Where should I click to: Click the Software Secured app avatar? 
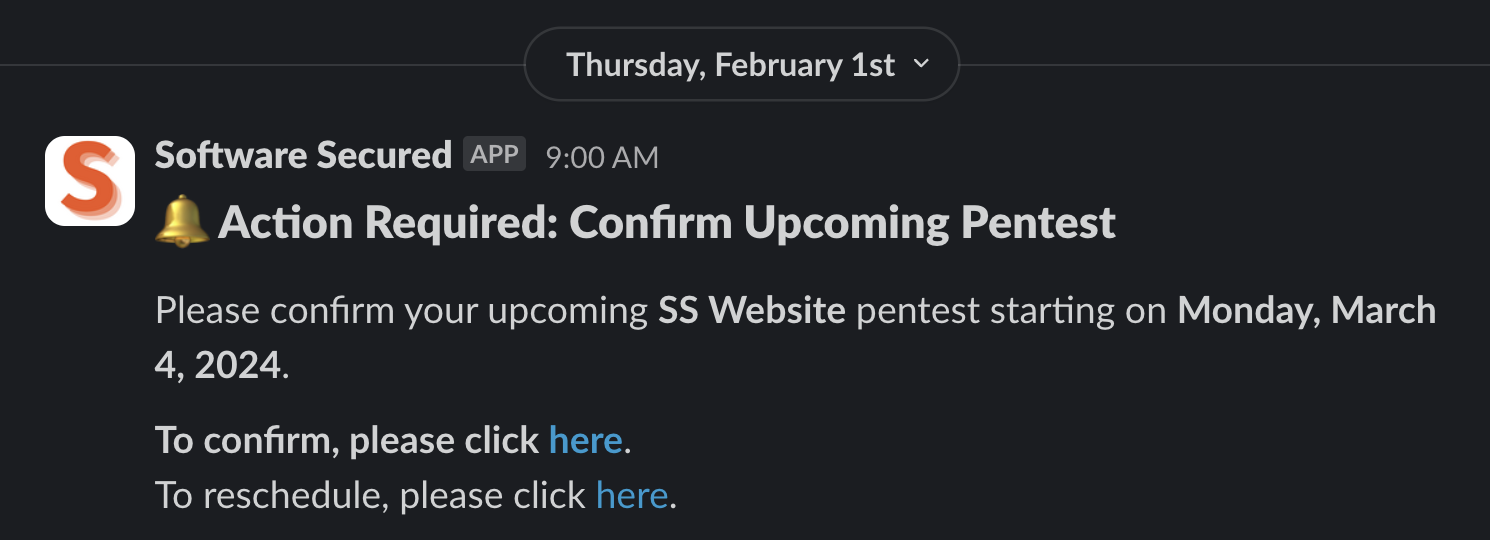(x=90, y=181)
